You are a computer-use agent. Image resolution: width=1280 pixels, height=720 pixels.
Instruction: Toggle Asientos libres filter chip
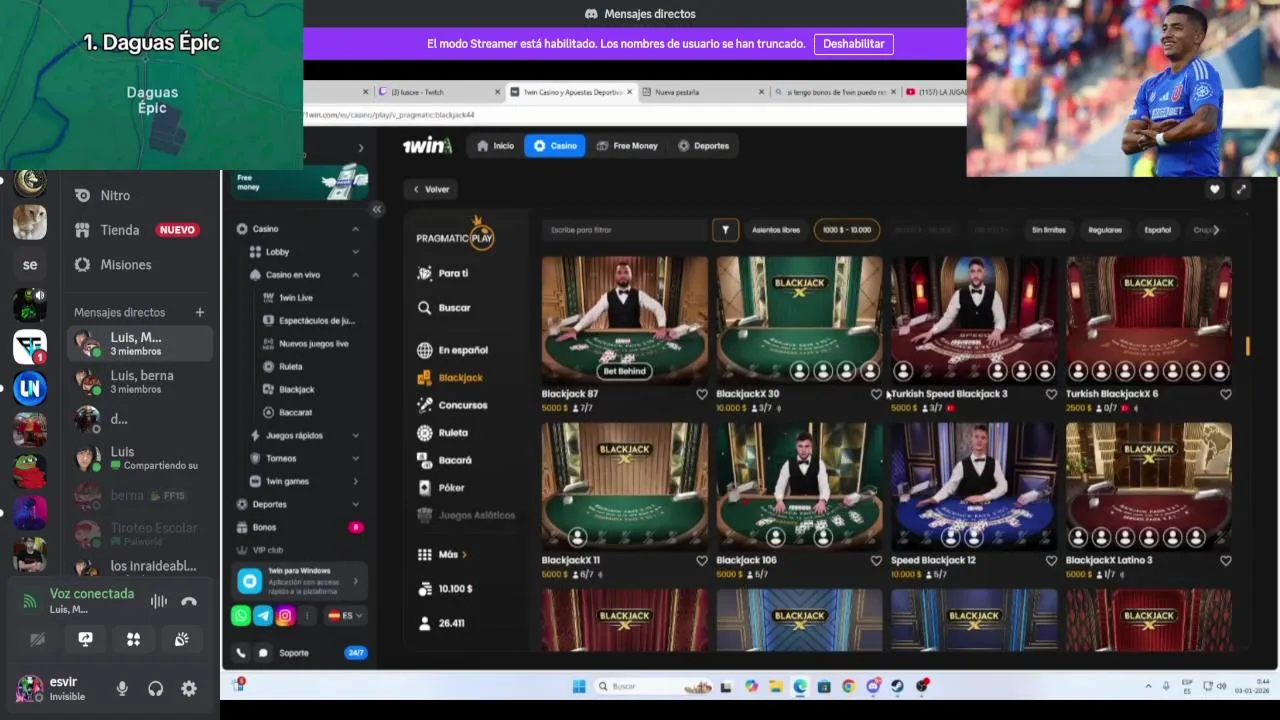pos(776,230)
